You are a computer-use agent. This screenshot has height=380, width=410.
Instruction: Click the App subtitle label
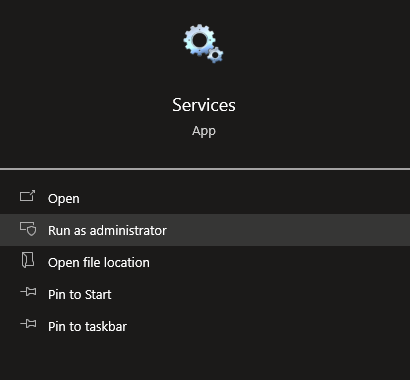(x=204, y=131)
